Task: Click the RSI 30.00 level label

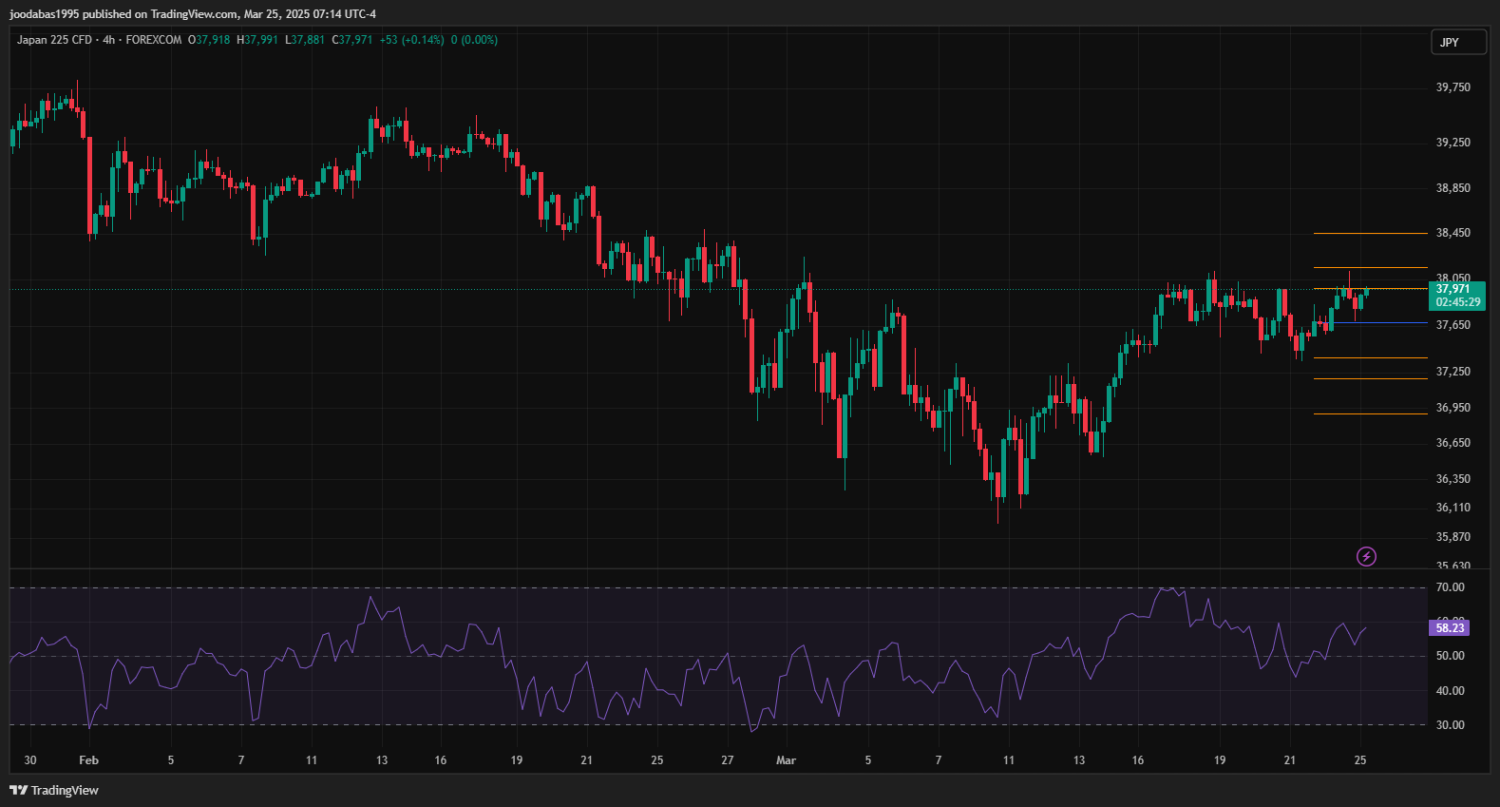Action: pyautogui.click(x=1449, y=725)
